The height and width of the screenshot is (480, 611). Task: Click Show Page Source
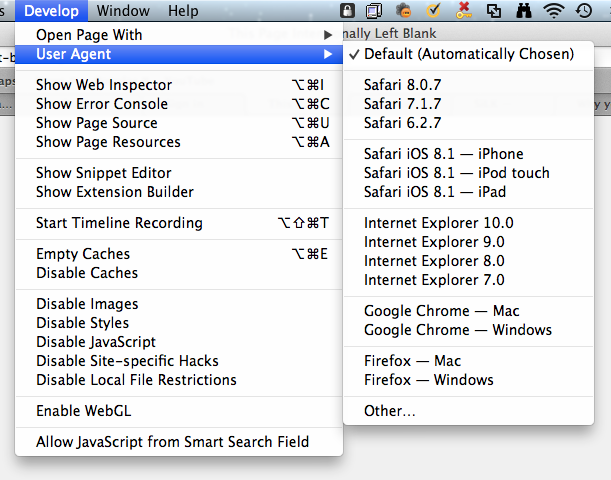[179, 123]
